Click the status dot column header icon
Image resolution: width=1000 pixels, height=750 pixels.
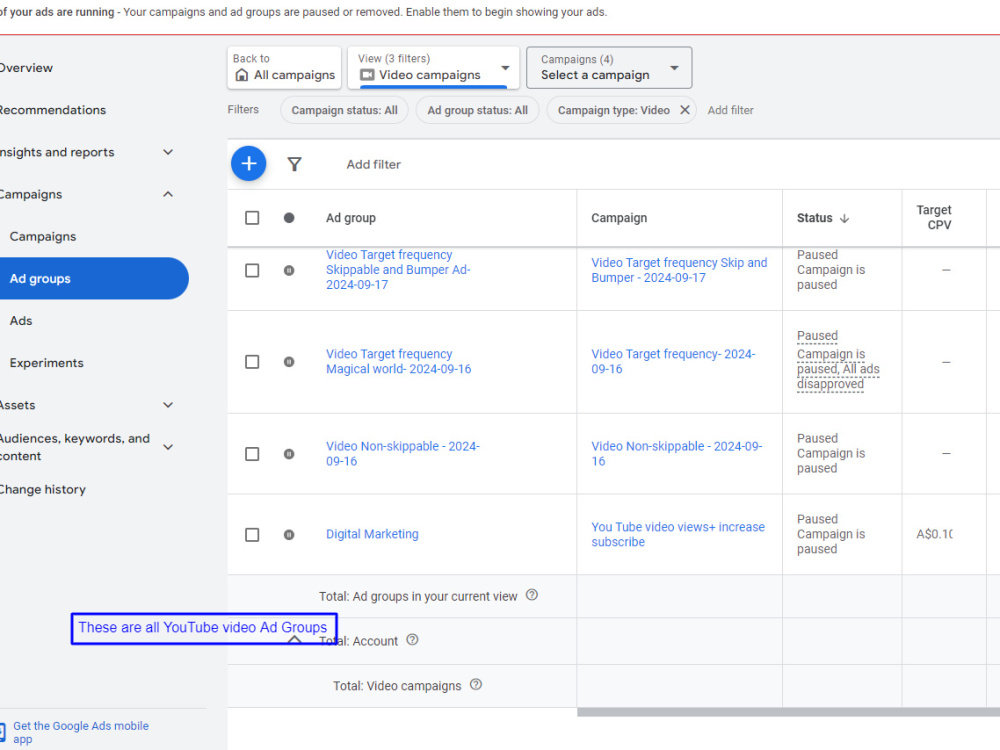pos(289,218)
